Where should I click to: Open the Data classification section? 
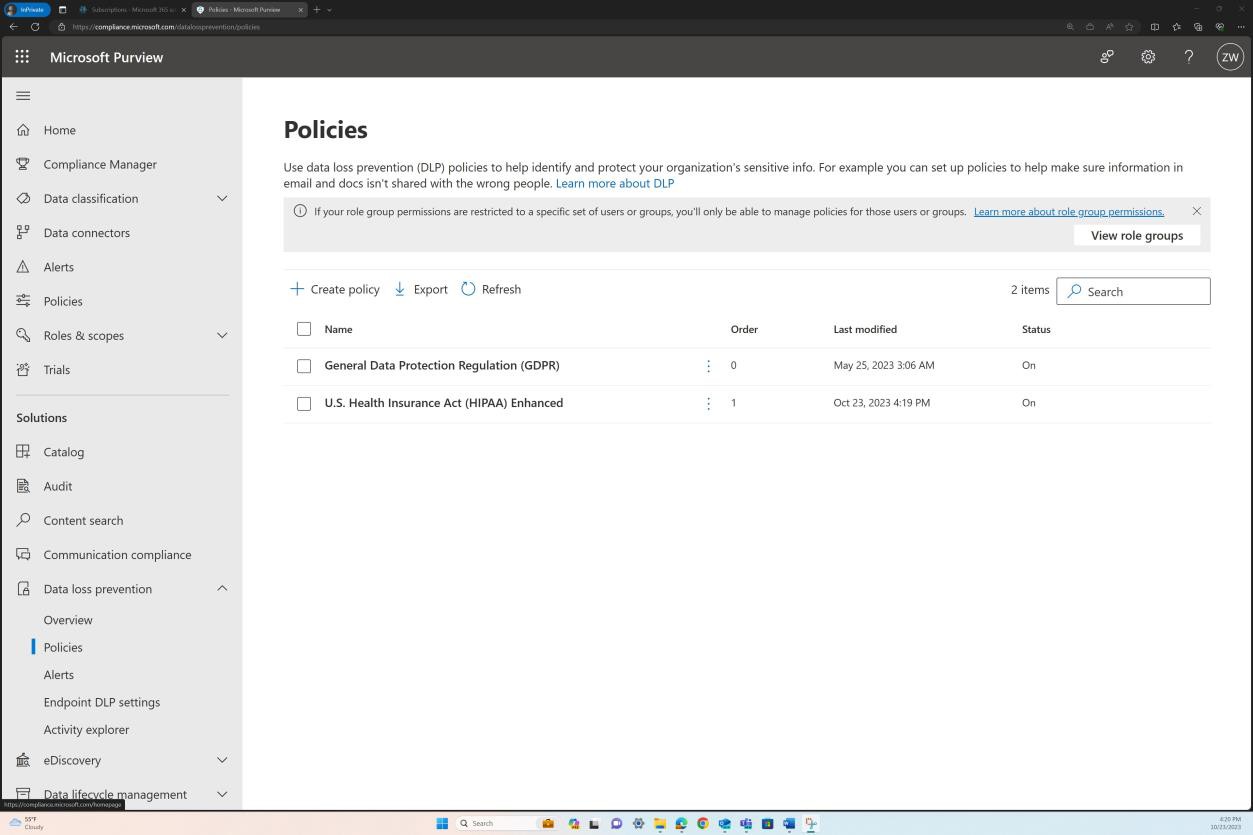tap(90, 198)
